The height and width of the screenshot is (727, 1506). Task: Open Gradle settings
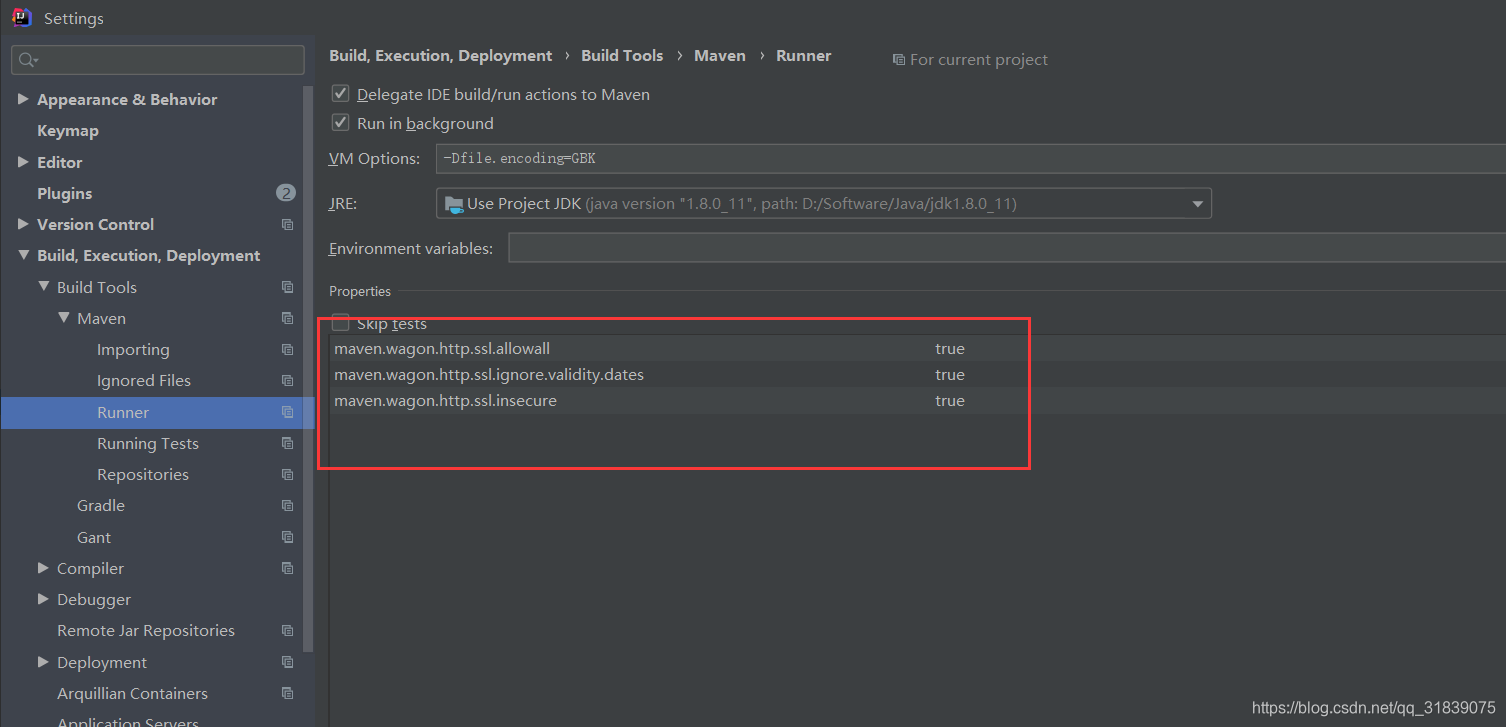point(101,506)
